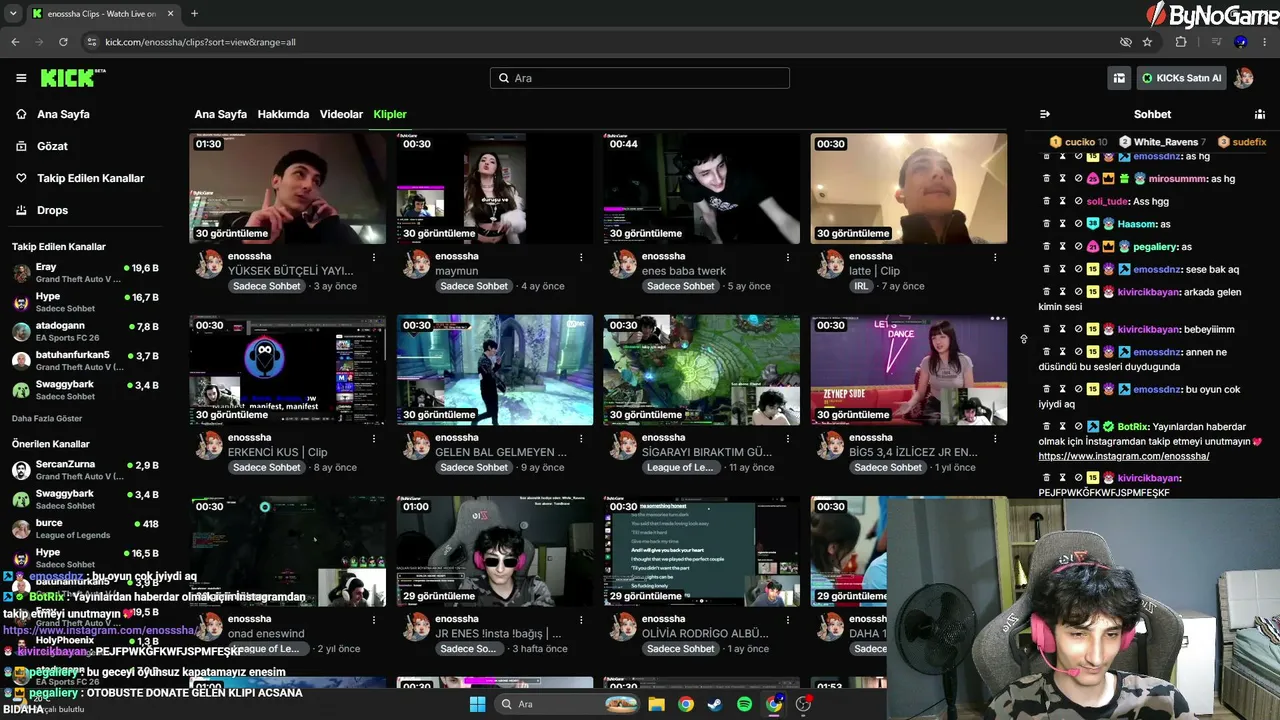Switch to the Hakkımda tab
The width and height of the screenshot is (1280, 720).
click(283, 114)
